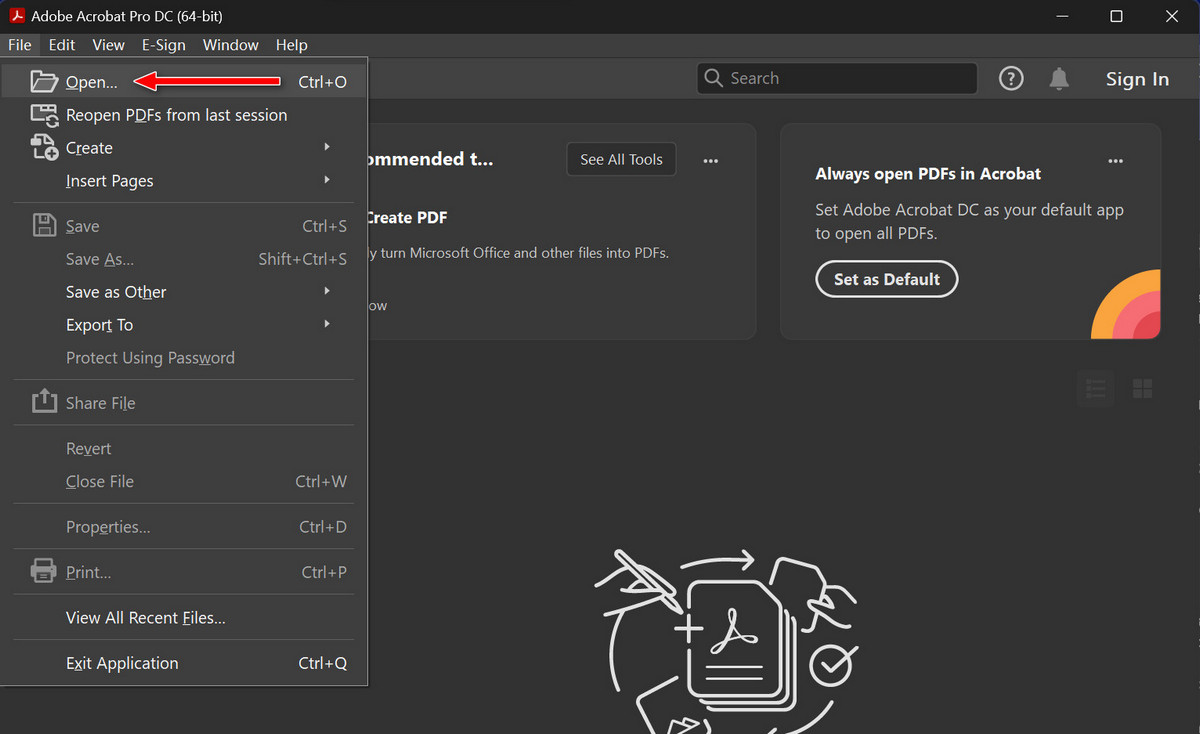This screenshot has width=1200, height=734.
Task: Click the Share File icon
Action: click(44, 402)
